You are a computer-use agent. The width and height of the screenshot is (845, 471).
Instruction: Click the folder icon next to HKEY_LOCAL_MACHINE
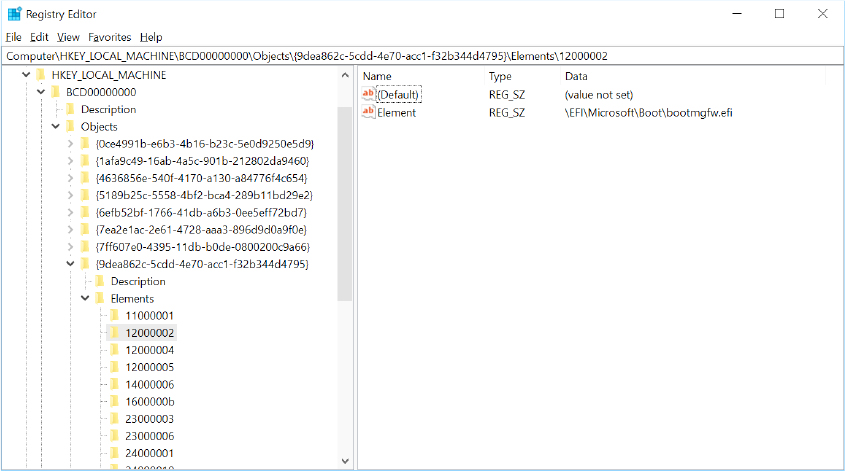(x=40, y=75)
